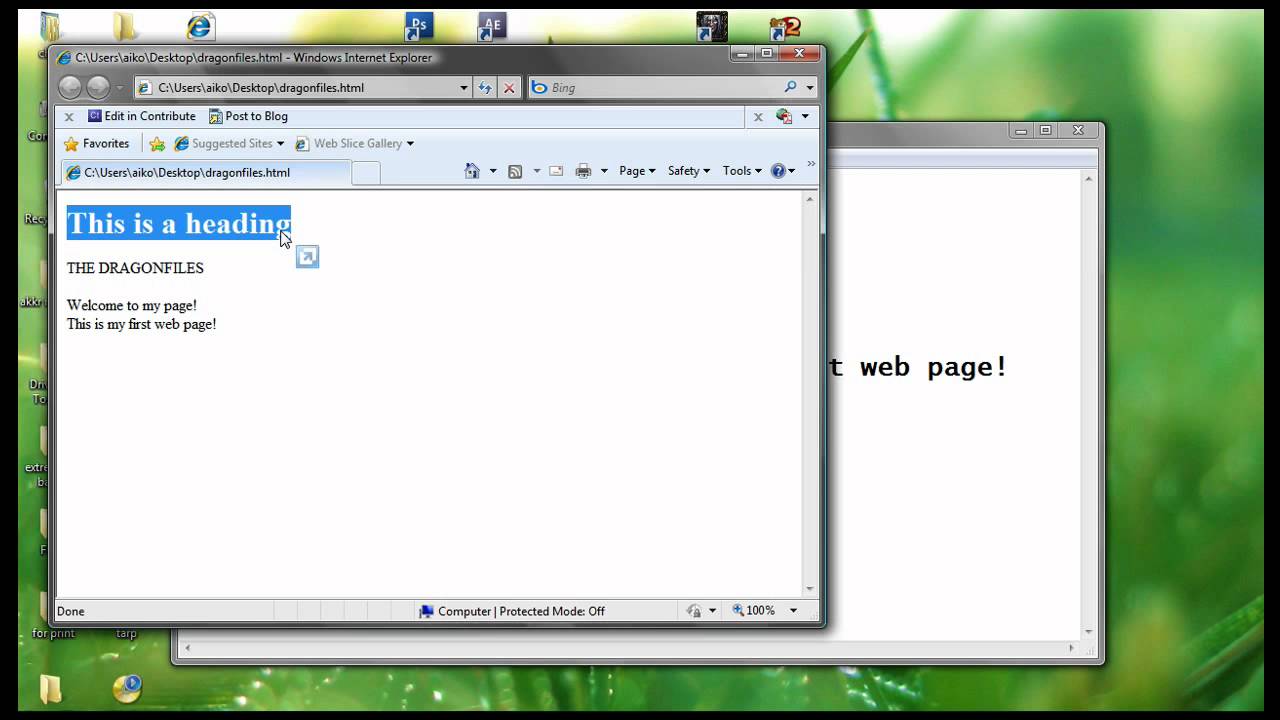Click the text 'Welcome to my page!'
1280x720 pixels.
point(132,305)
